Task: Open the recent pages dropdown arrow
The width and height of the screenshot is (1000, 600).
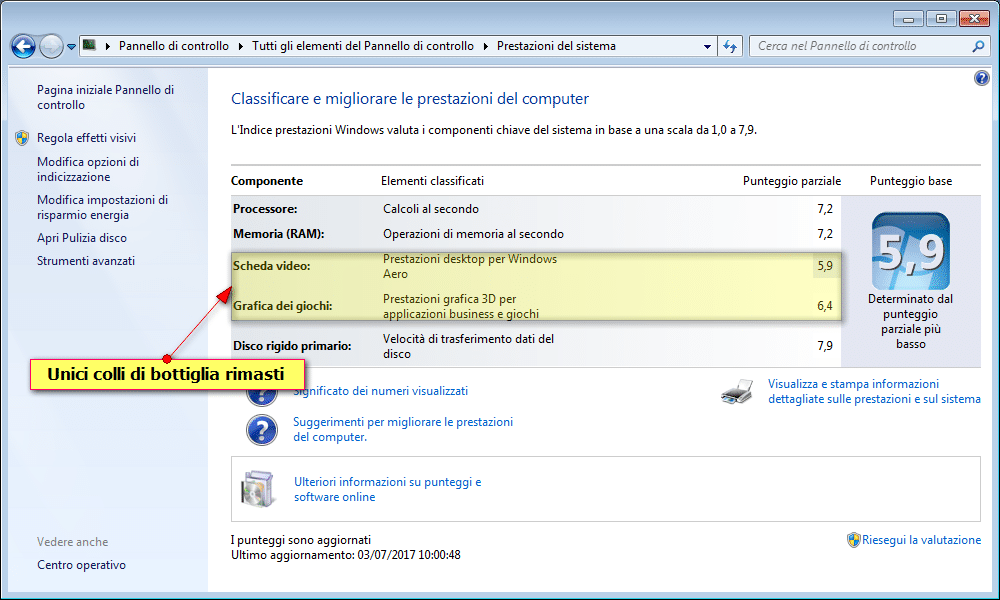Action: pos(72,47)
